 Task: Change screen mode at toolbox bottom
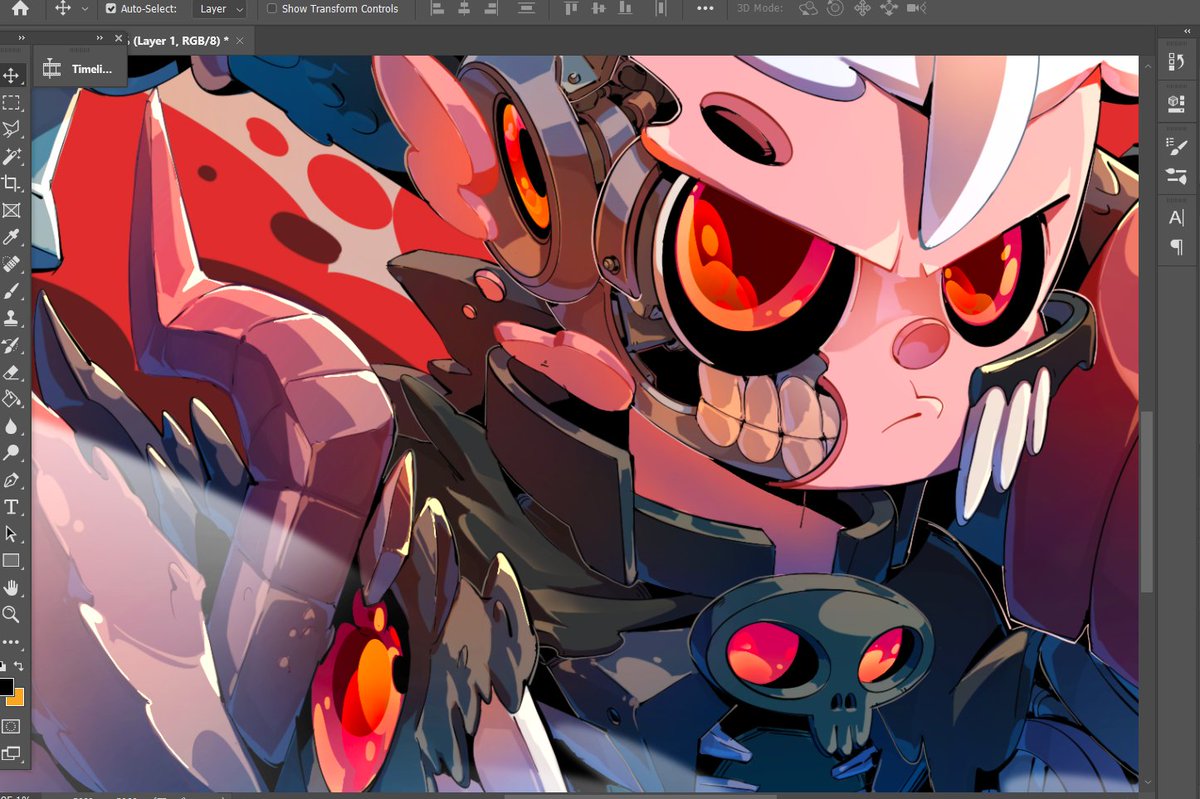point(11,753)
